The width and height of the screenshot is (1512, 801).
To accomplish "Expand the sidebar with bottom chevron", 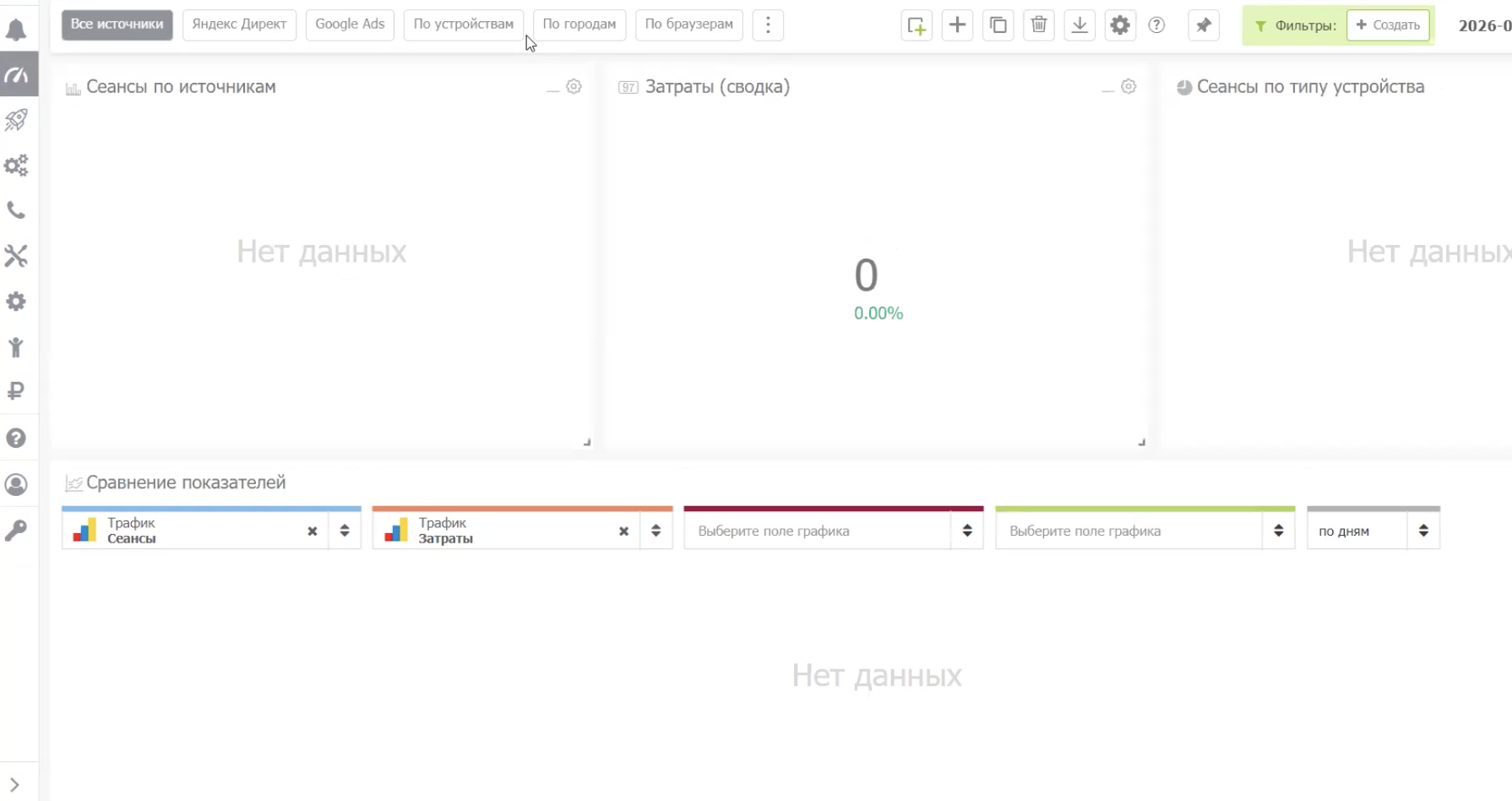I will pos(14,785).
